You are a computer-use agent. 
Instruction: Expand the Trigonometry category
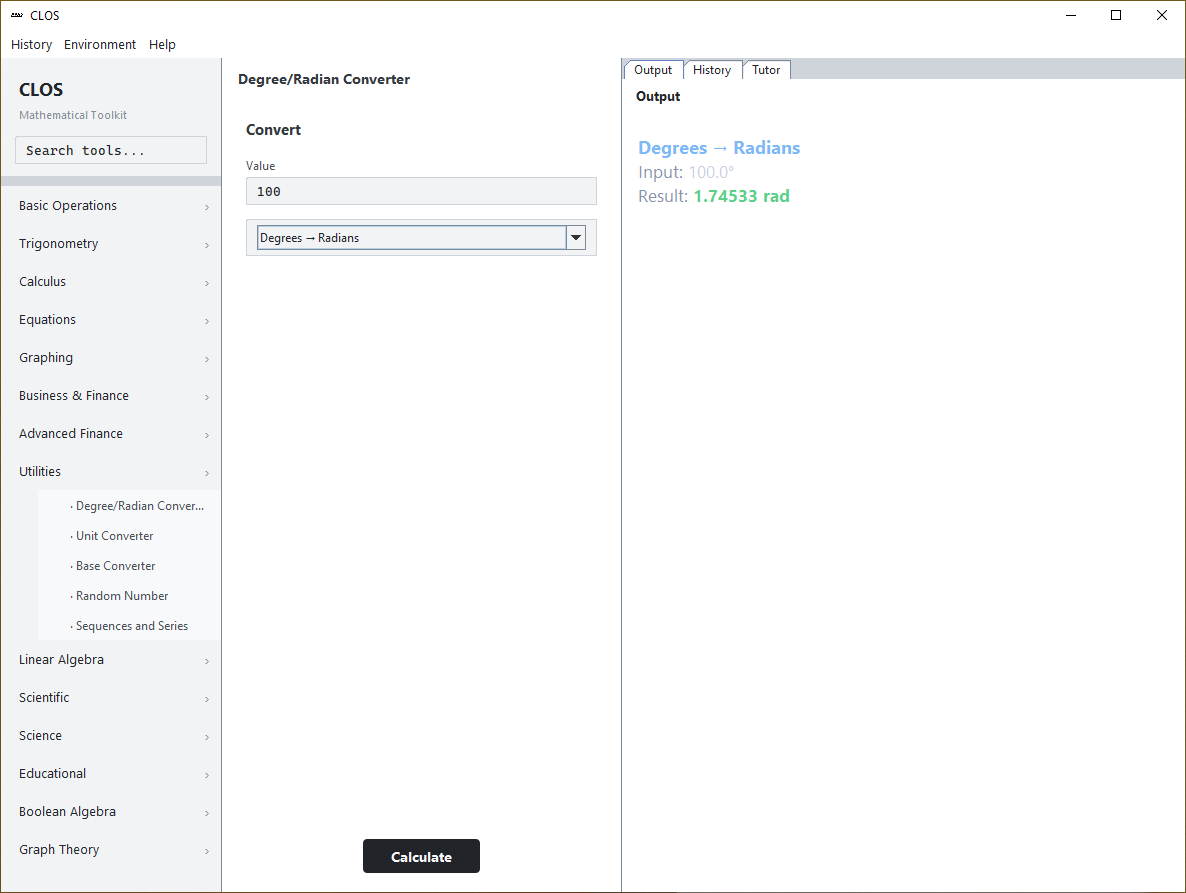point(111,243)
